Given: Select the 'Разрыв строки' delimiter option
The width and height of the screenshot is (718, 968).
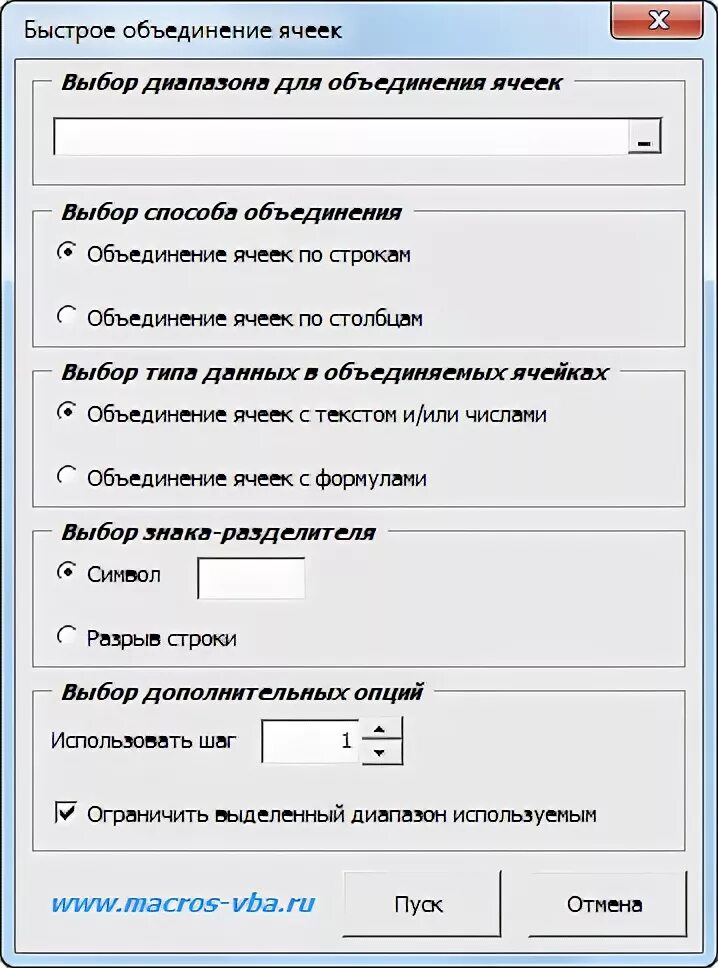Looking at the screenshot, I should coord(68,637).
